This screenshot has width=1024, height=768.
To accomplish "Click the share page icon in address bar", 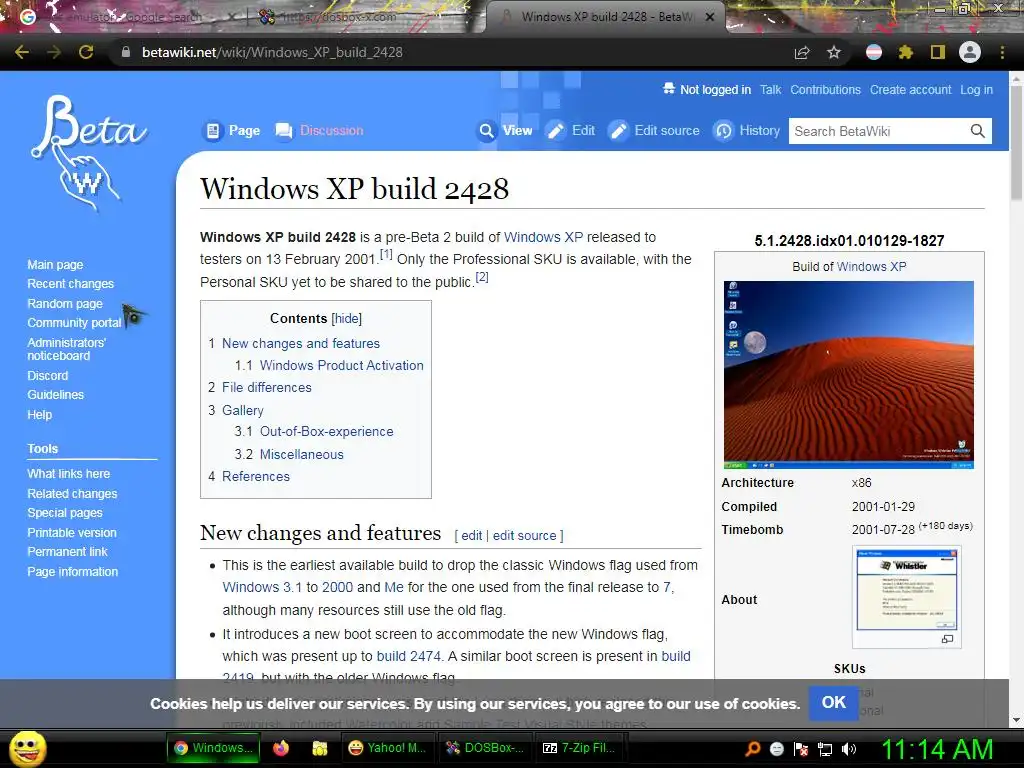I will (x=802, y=53).
